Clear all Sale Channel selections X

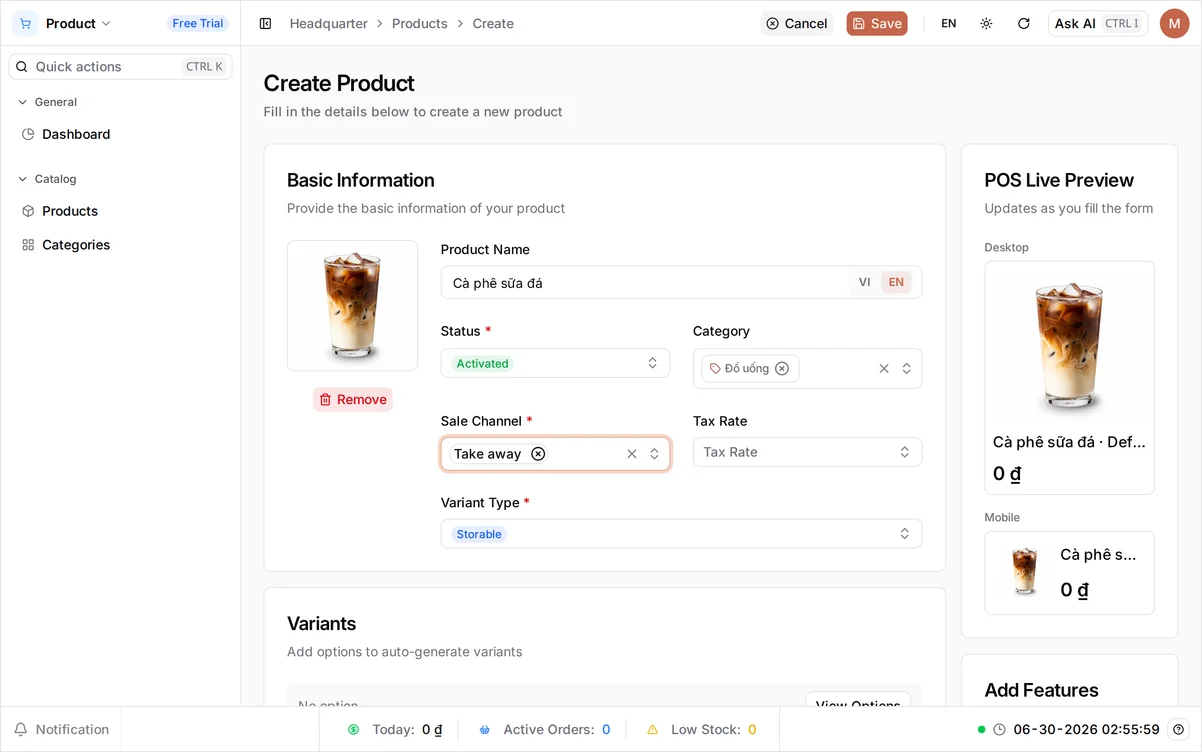tap(632, 453)
